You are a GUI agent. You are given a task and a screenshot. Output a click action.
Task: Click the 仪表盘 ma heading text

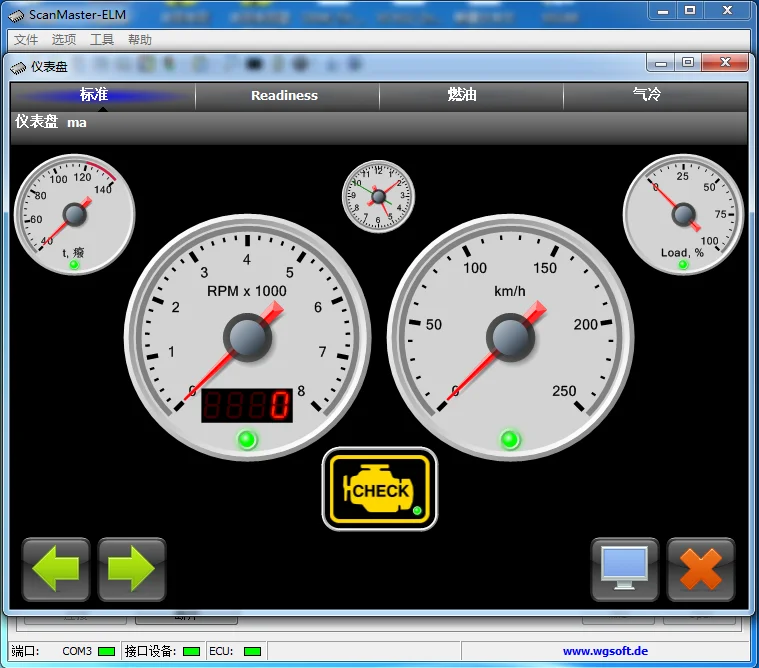[51, 122]
